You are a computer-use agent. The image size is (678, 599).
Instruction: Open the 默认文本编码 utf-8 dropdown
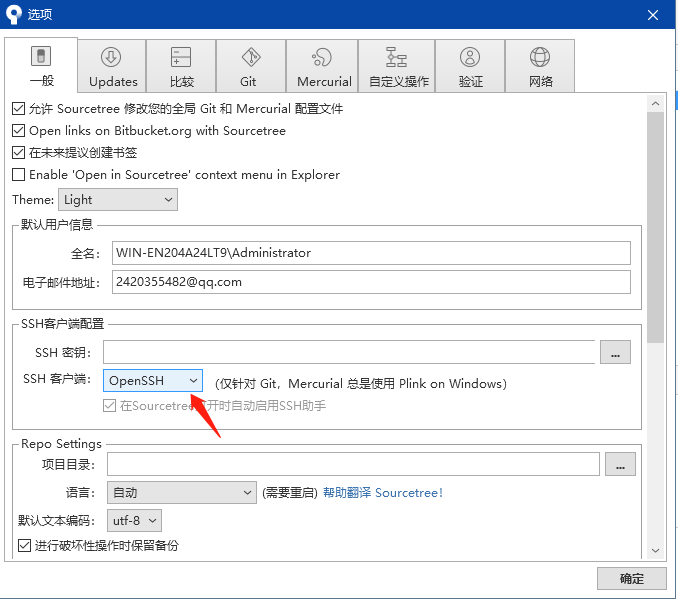coord(134,520)
